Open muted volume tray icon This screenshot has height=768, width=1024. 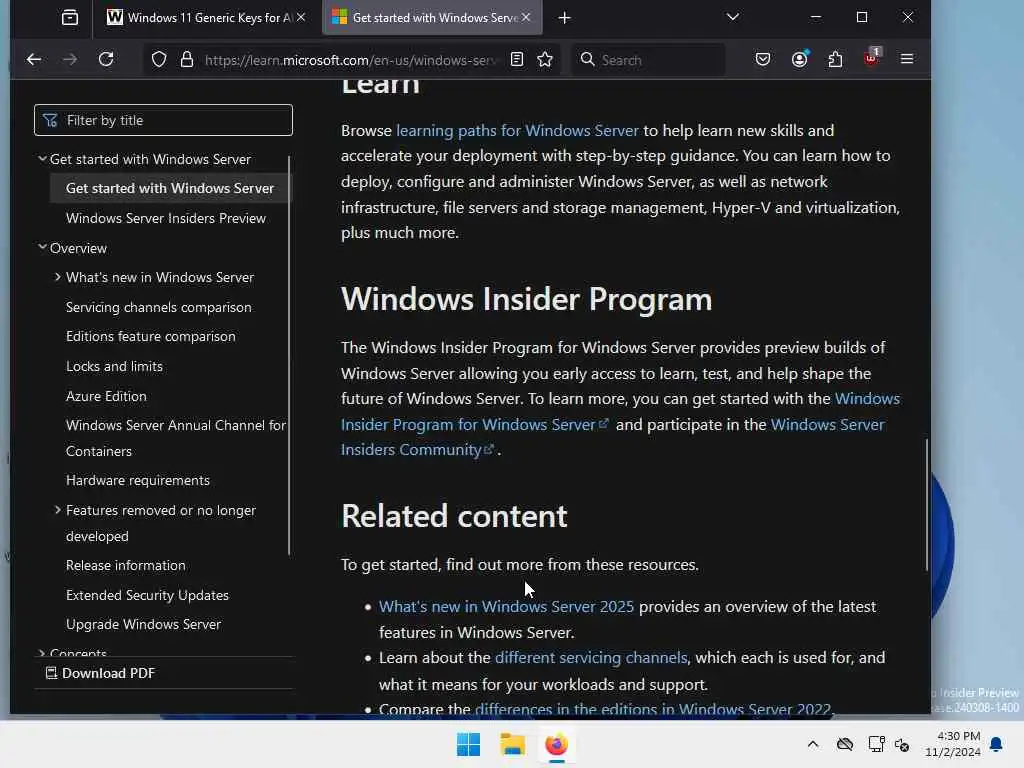903,744
